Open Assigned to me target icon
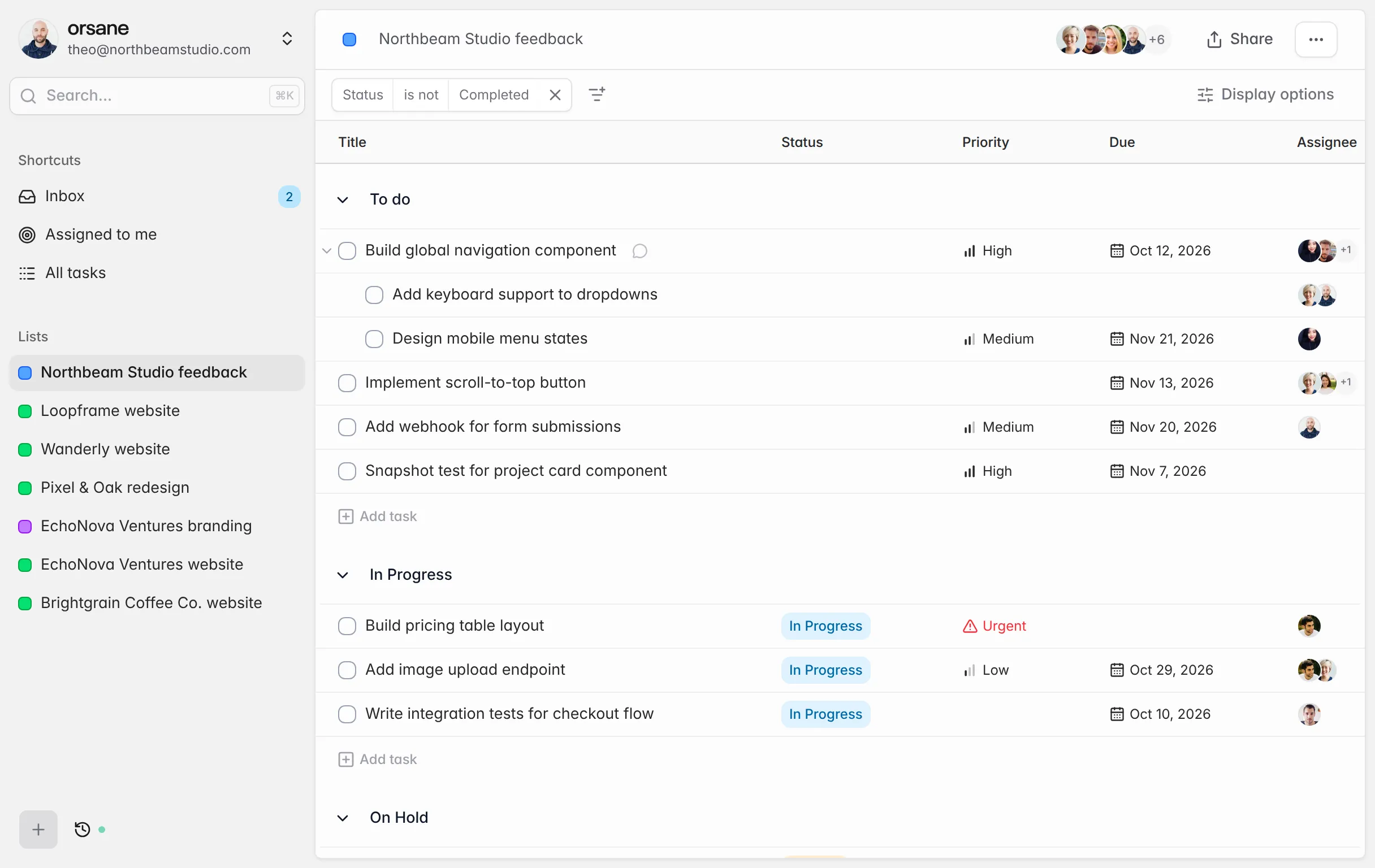Screen dimensions: 1375x868 click(x=27, y=235)
